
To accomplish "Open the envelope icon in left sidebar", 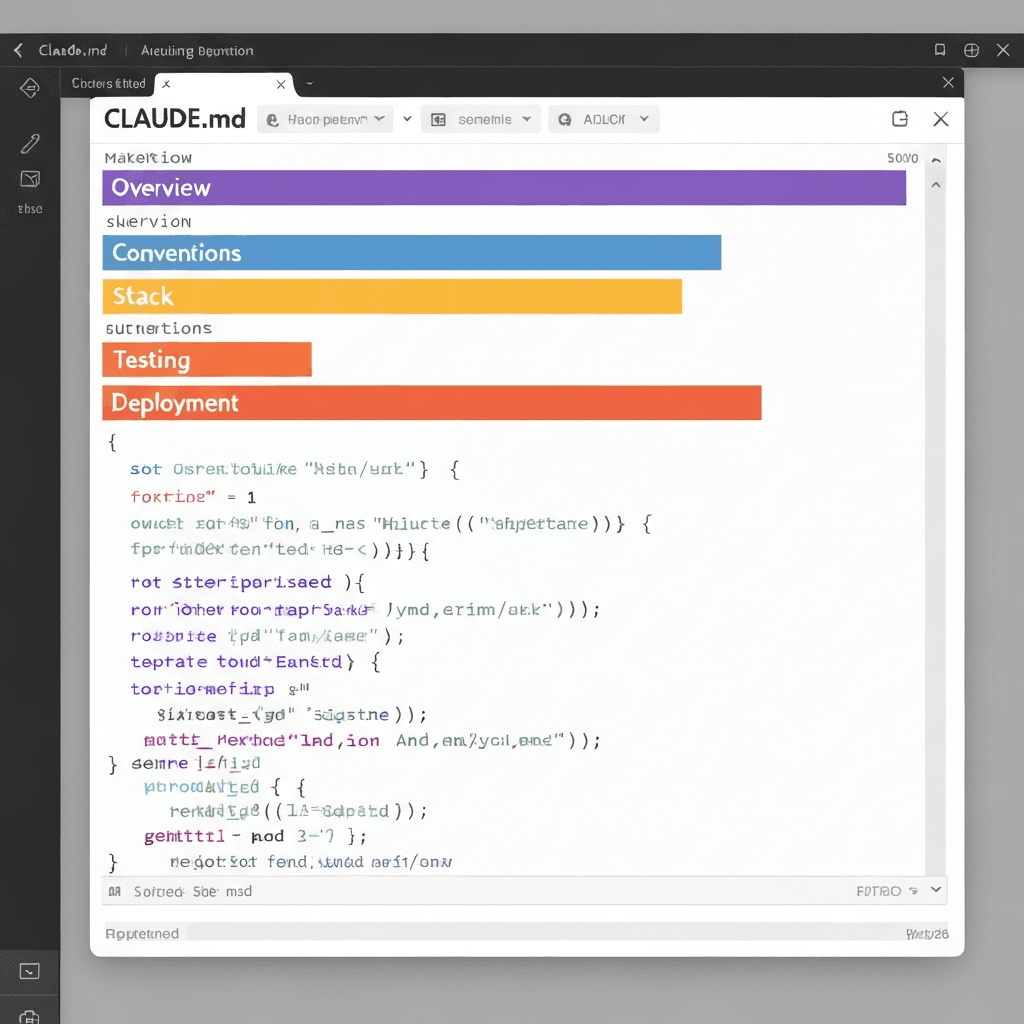I will coord(30,179).
